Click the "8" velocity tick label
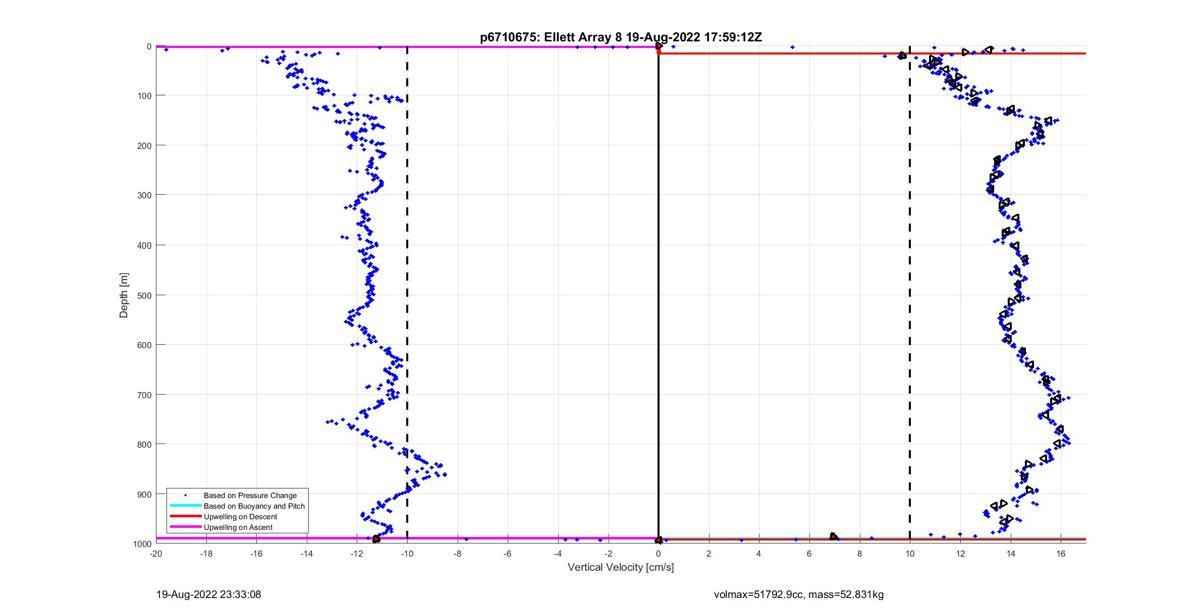Screen dimensions: 1200x611 tap(859, 553)
